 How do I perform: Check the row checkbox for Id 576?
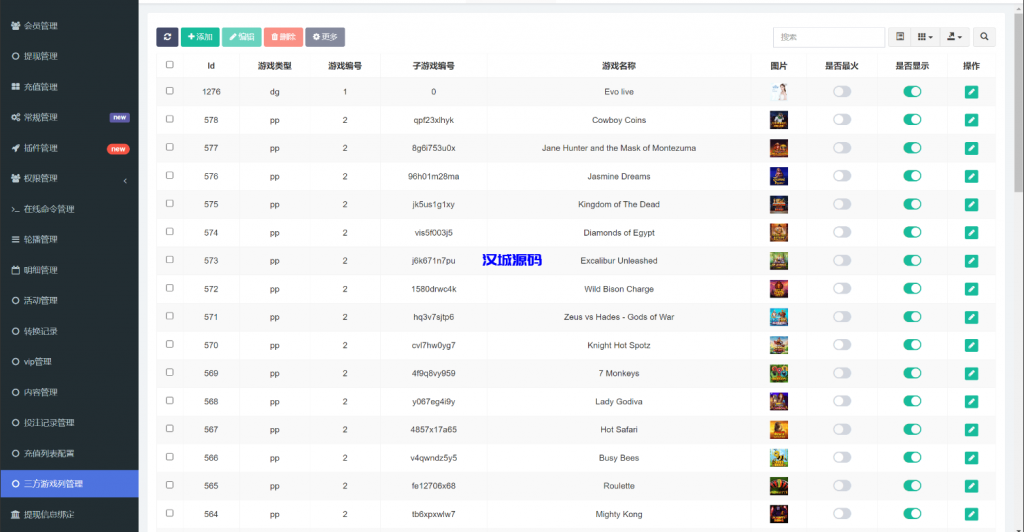pos(170,176)
